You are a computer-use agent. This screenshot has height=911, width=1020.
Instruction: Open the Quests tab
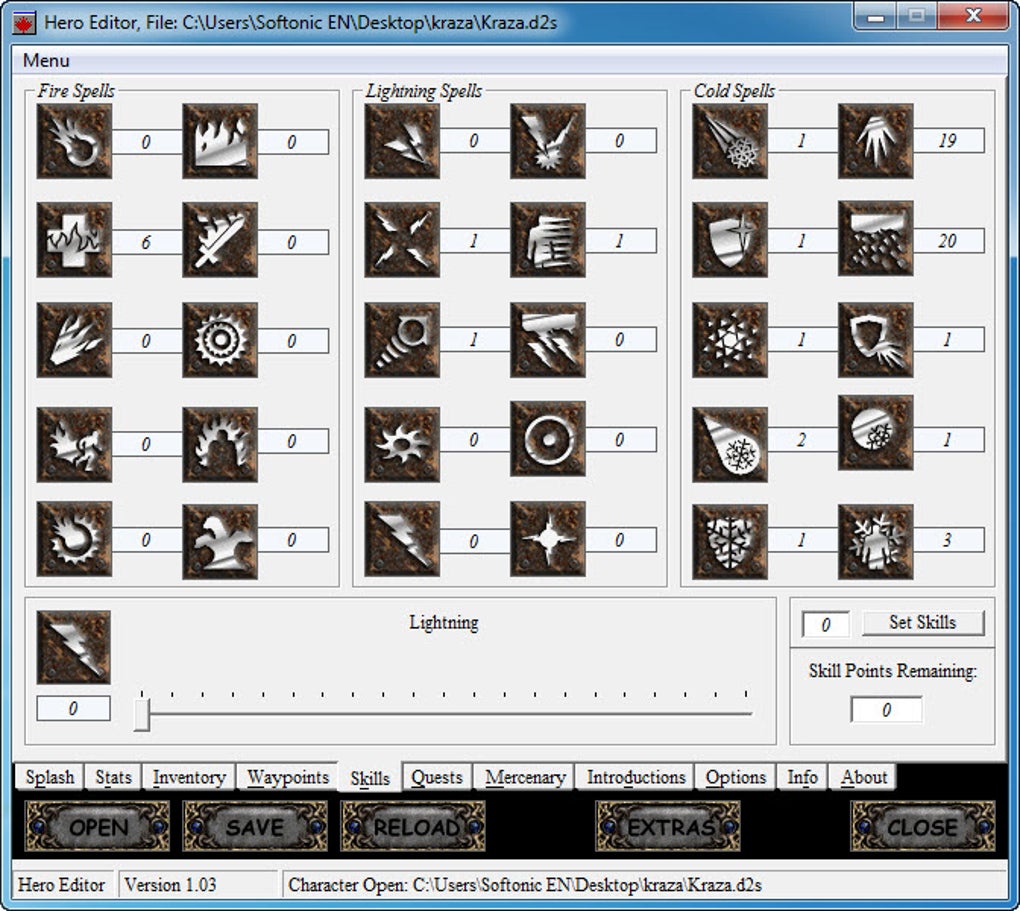[x=437, y=777]
